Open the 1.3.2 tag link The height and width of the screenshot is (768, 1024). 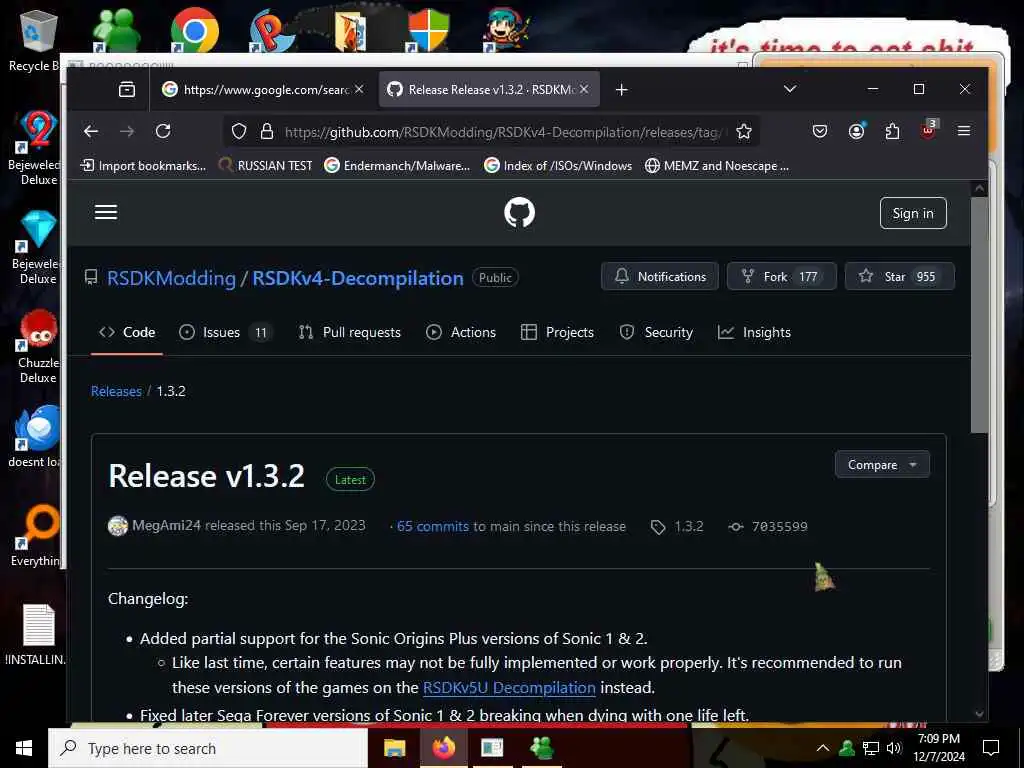pos(677,526)
